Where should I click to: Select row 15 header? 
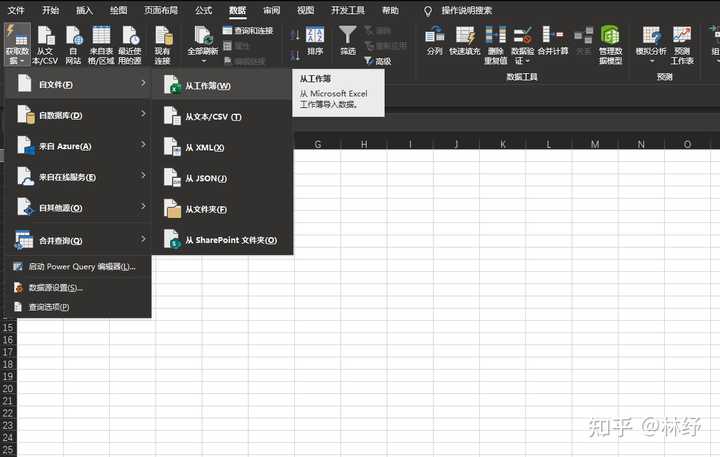8,327
